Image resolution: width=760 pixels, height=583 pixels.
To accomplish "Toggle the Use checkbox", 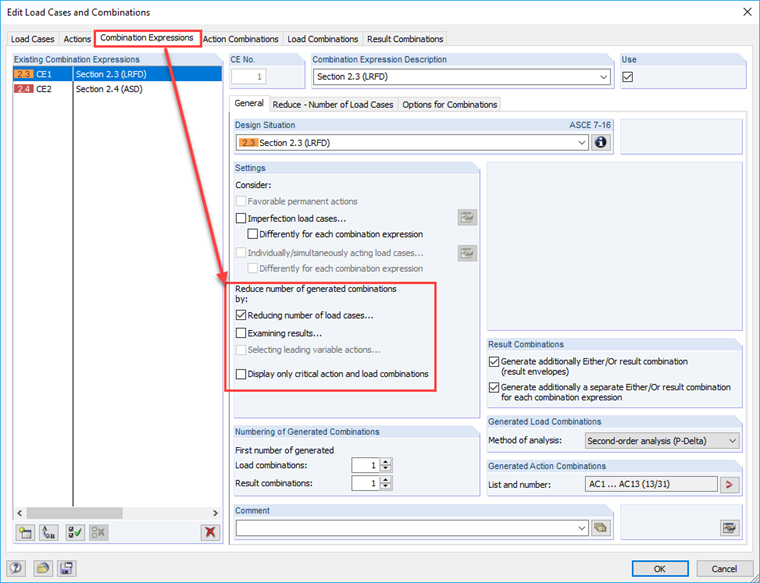I will pyautogui.click(x=628, y=77).
